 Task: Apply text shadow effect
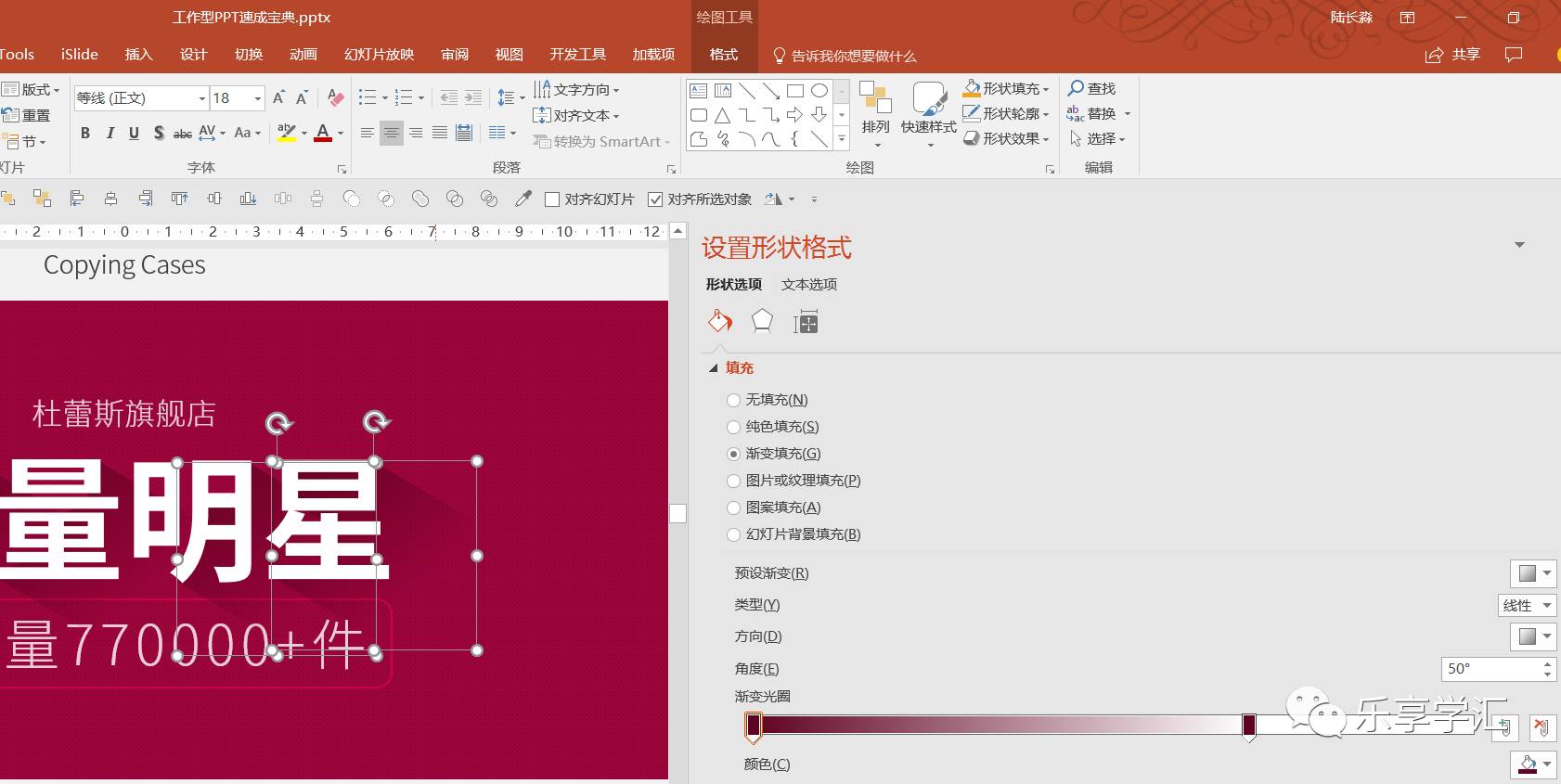(159, 133)
